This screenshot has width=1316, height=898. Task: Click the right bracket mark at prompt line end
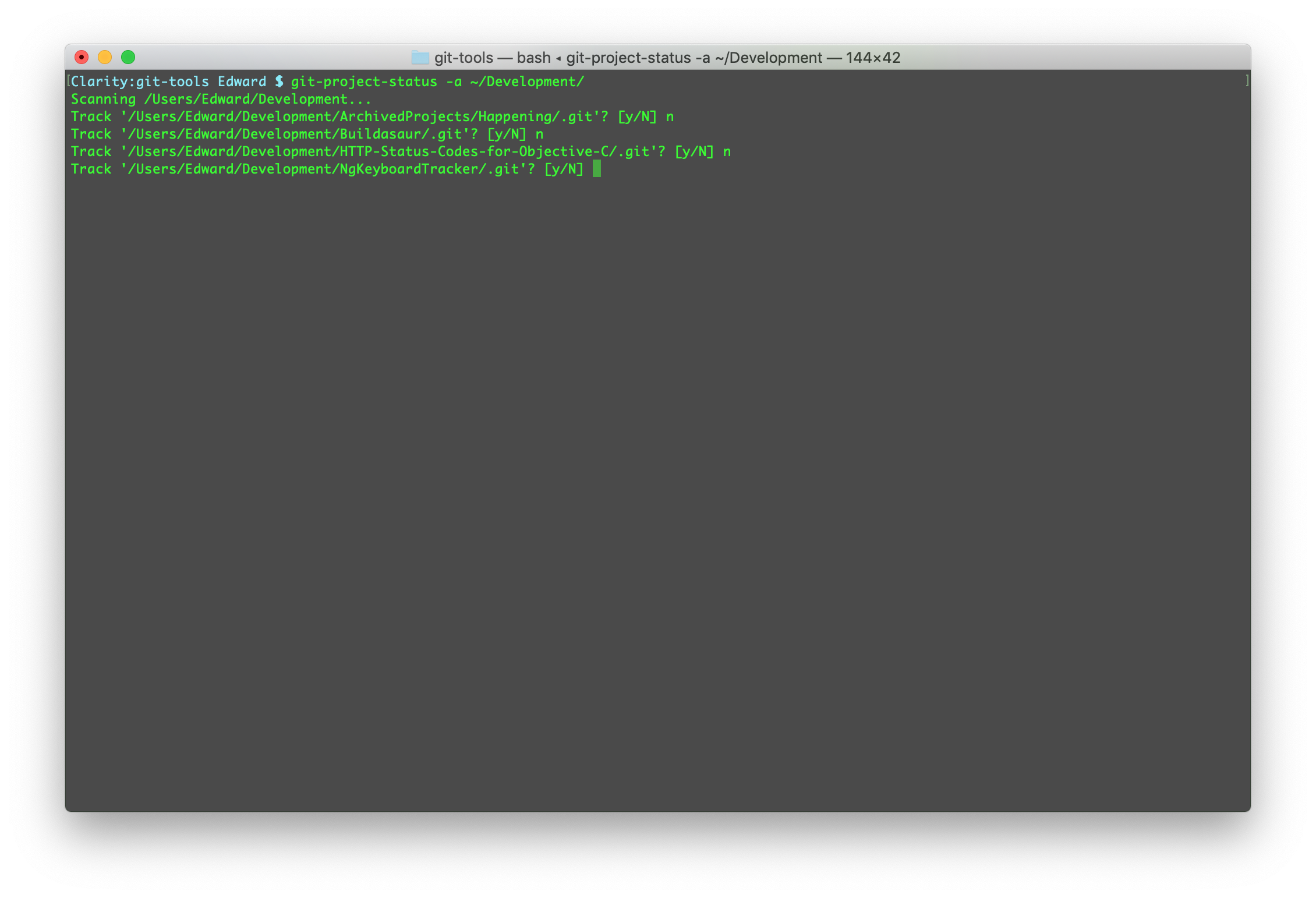(1247, 81)
